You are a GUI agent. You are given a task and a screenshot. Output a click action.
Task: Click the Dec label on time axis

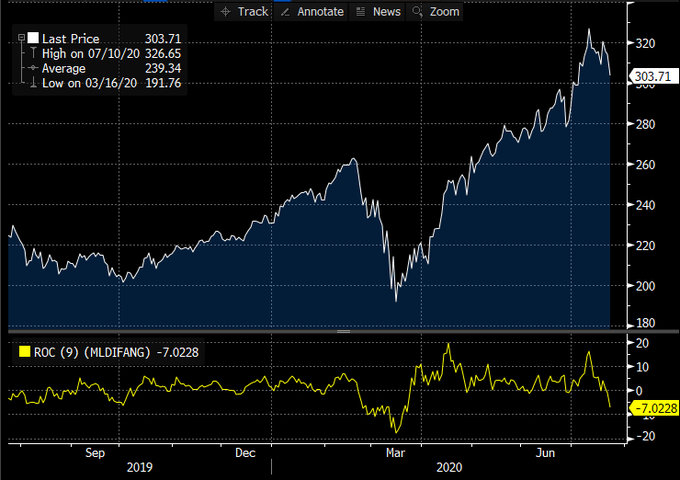pos(245,453)
